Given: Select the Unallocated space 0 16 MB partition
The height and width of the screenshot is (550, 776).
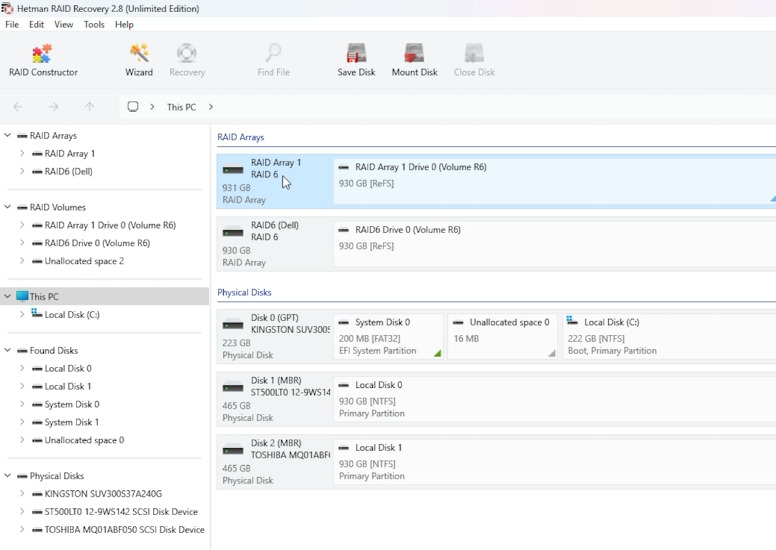Looking at the screenshot, I should [502, 337].
